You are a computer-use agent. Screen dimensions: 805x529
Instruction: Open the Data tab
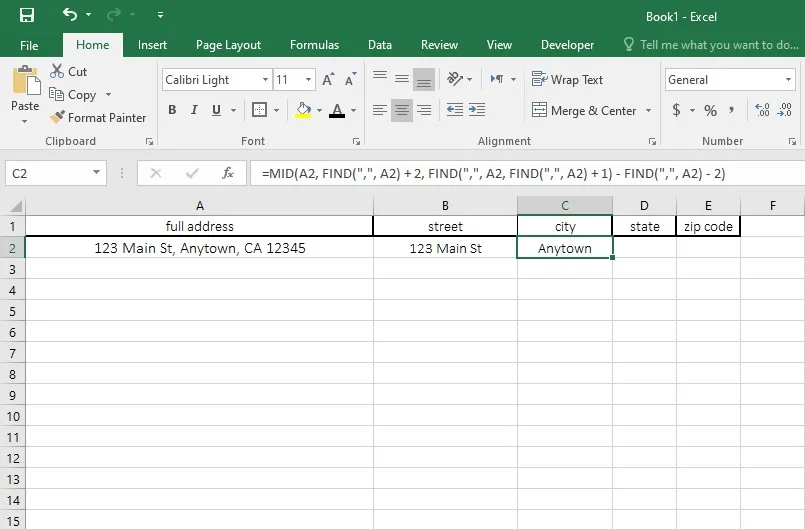pyautogui.click(x=380, y=45)
